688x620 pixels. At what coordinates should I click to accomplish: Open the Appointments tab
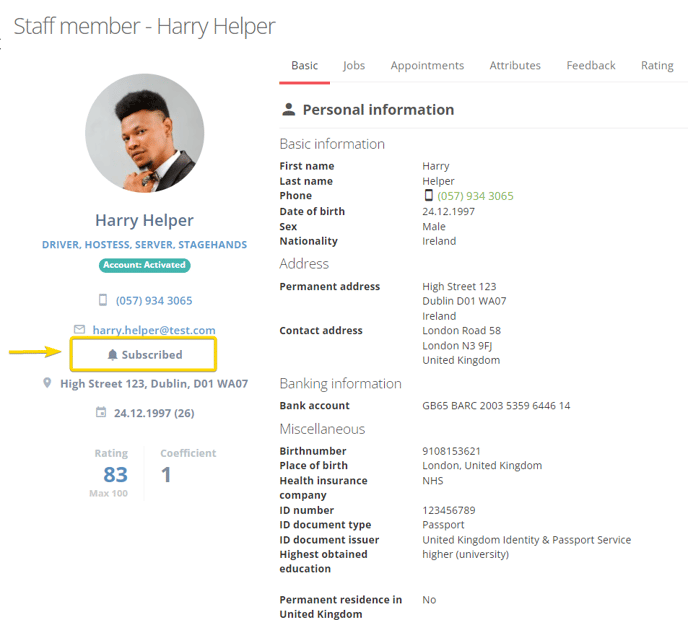427,65
